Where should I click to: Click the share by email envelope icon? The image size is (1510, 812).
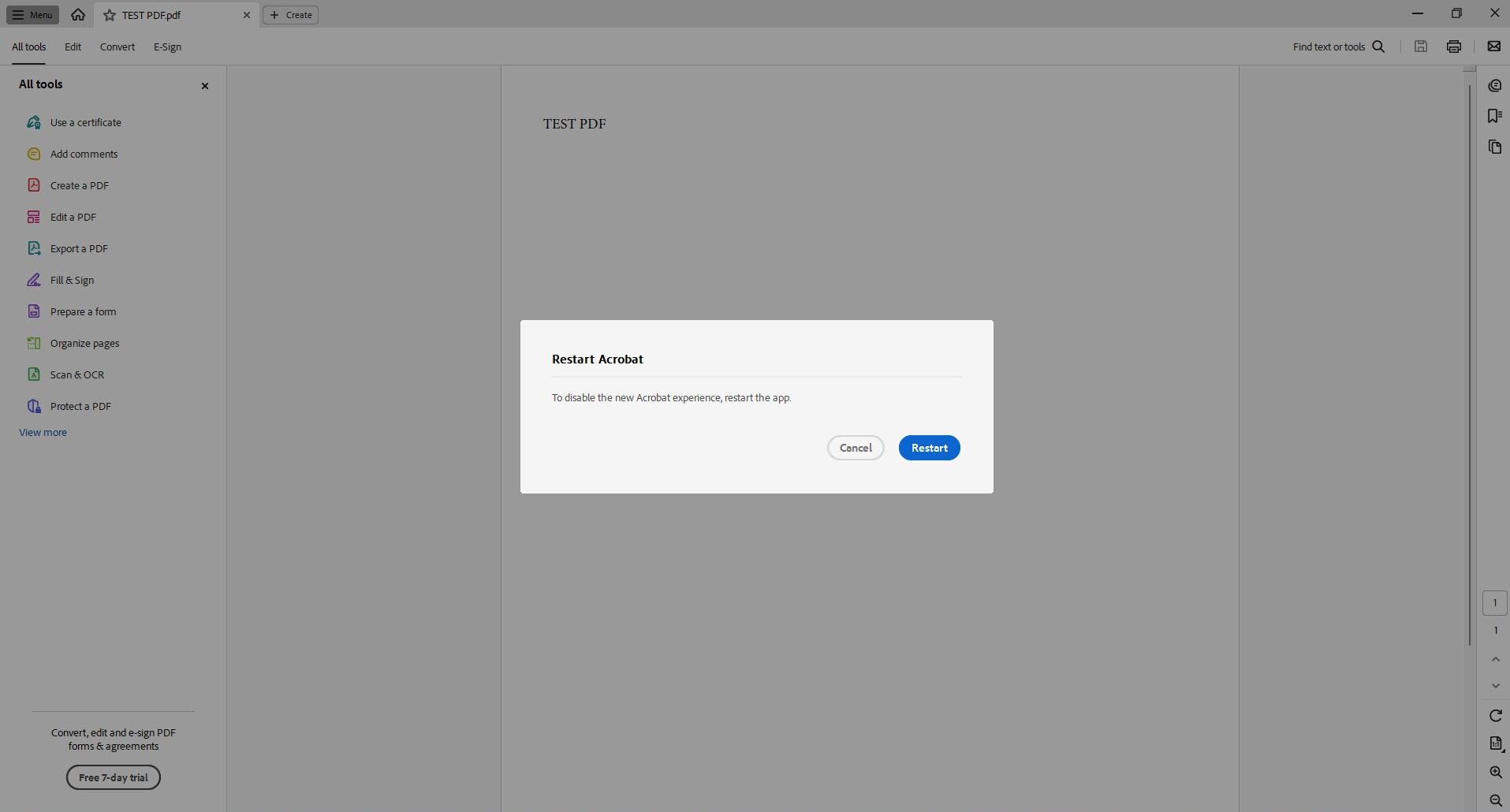[x=1493, y=47]
